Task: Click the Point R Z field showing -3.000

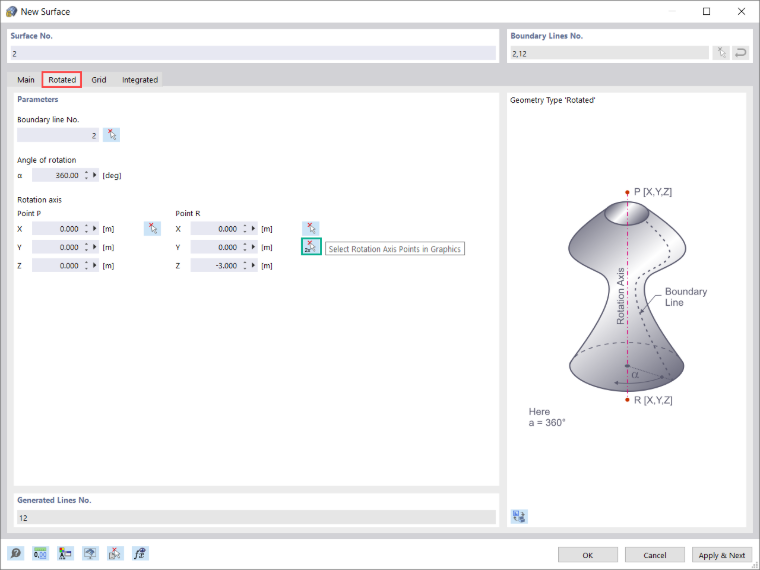Action: 216,266
